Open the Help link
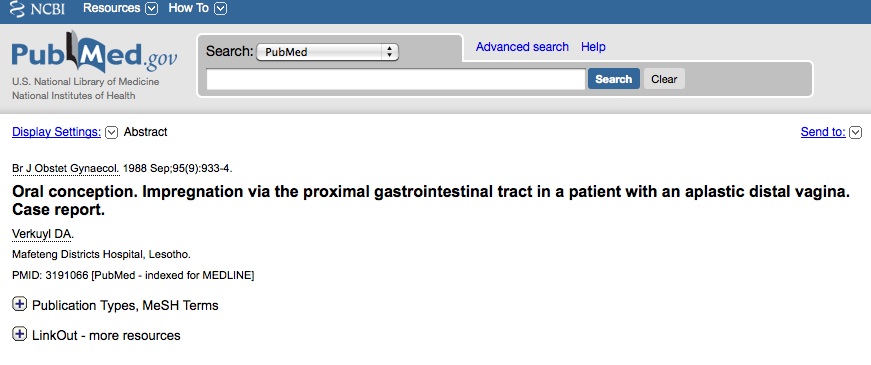 click(593, 47)
